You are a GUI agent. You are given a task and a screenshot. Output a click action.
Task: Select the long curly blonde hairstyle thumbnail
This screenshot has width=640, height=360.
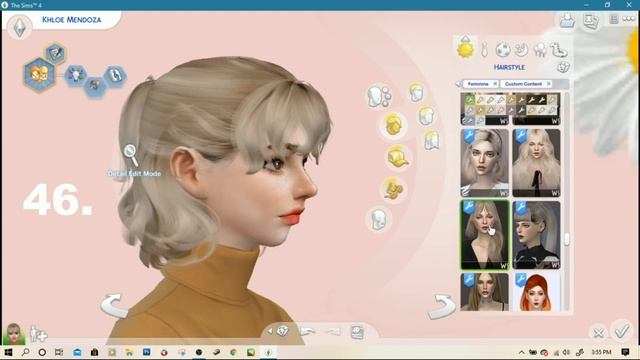tap(536, 163)
